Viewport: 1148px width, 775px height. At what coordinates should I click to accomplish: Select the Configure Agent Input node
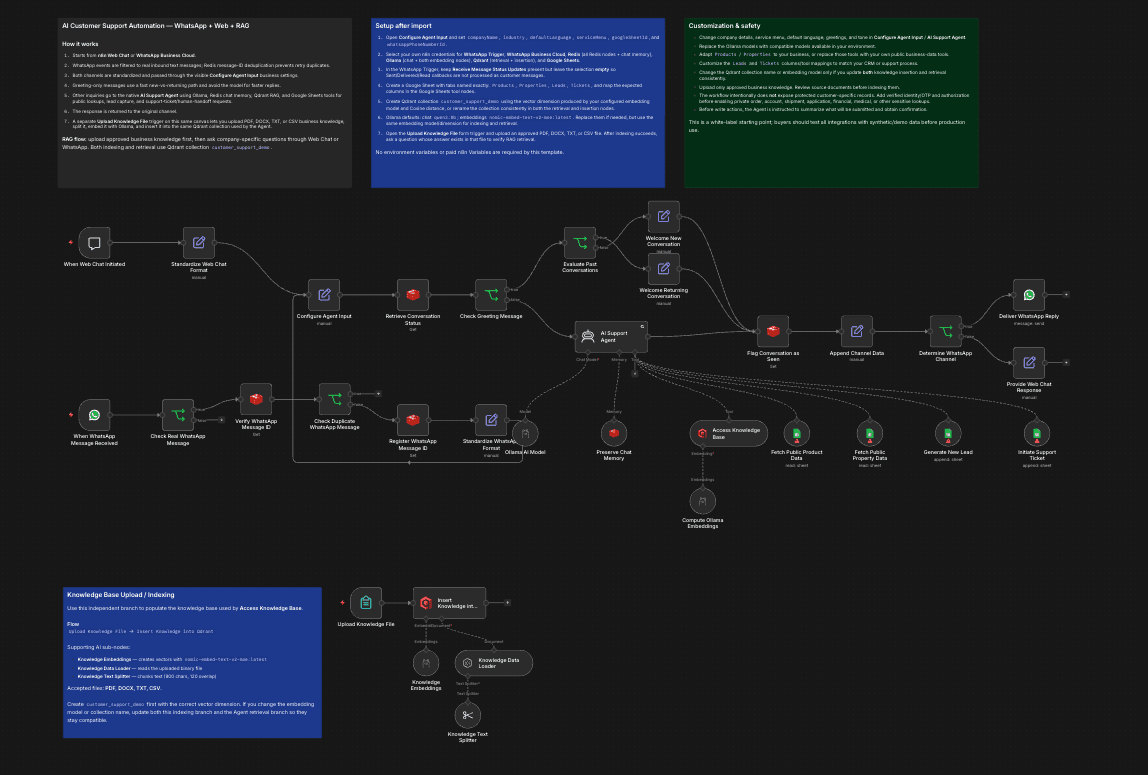(x=324, y=295)
